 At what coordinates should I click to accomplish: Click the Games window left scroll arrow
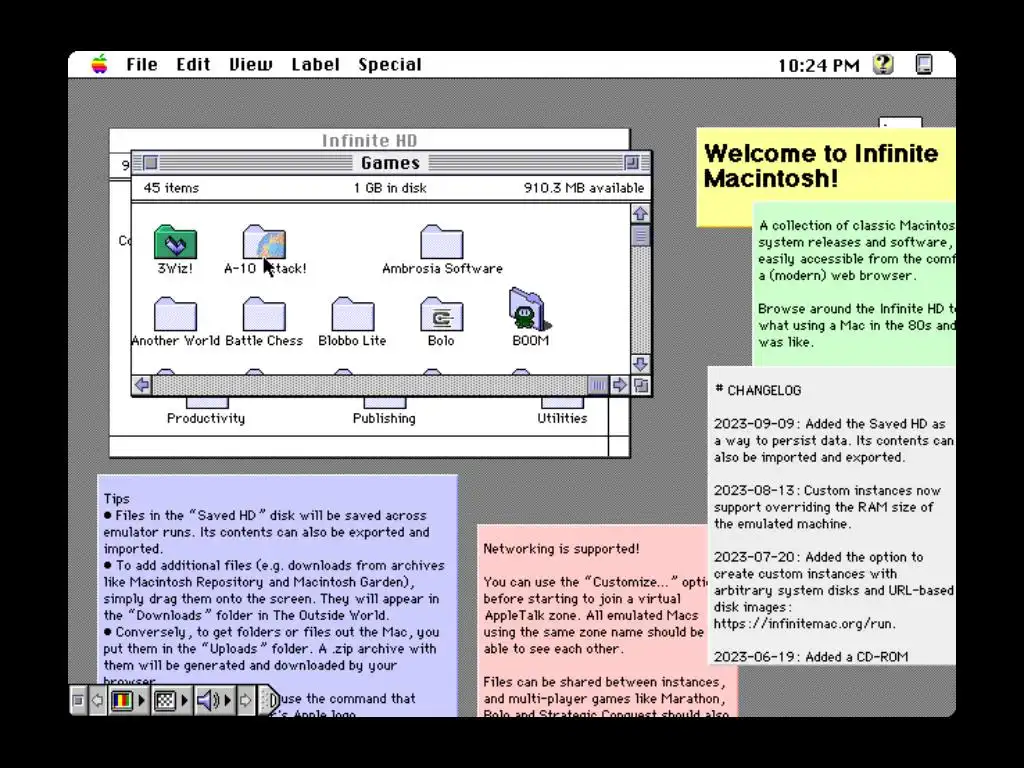[x=142, y=385]
